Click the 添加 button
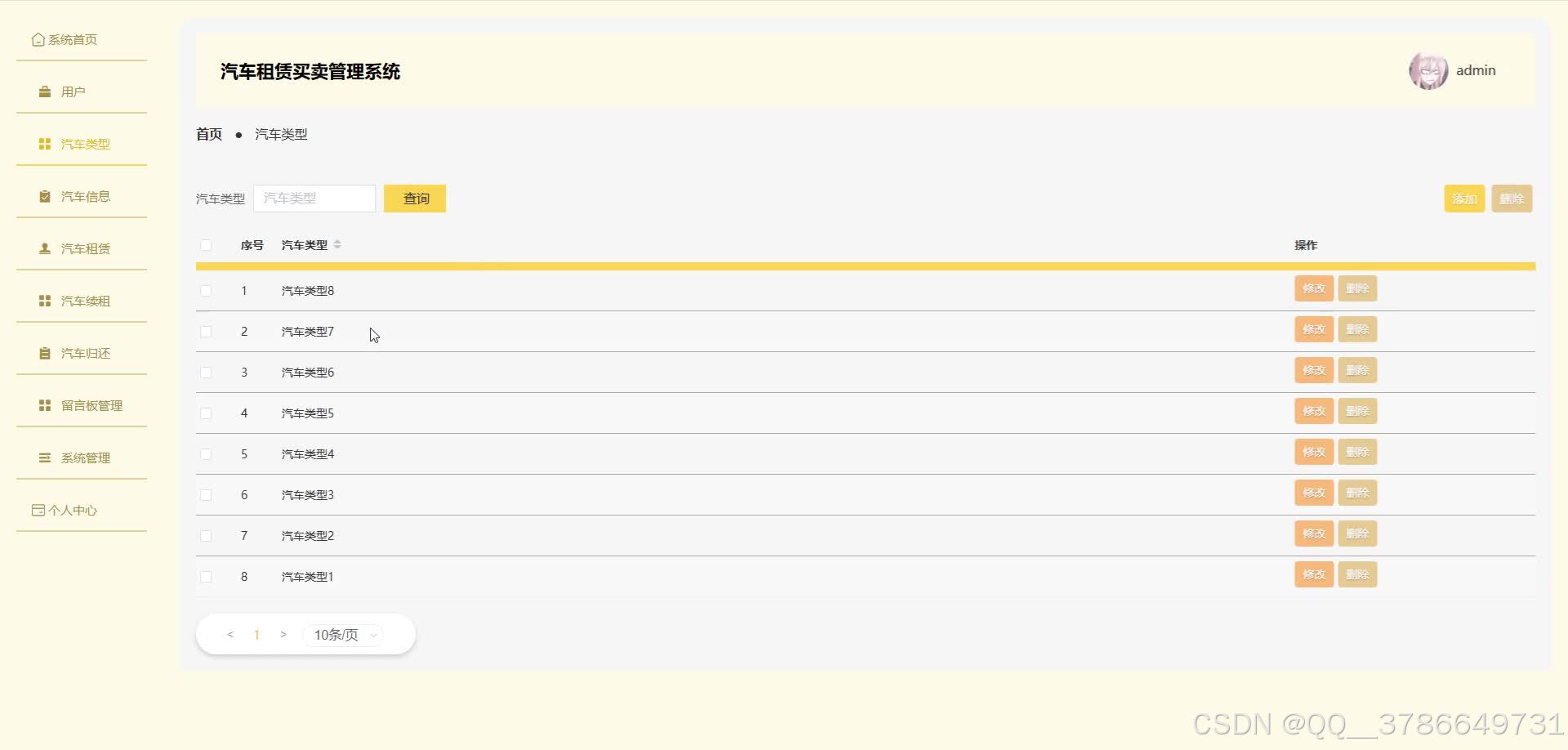This screenshot has height=750, width=1568. [1464, 199]
